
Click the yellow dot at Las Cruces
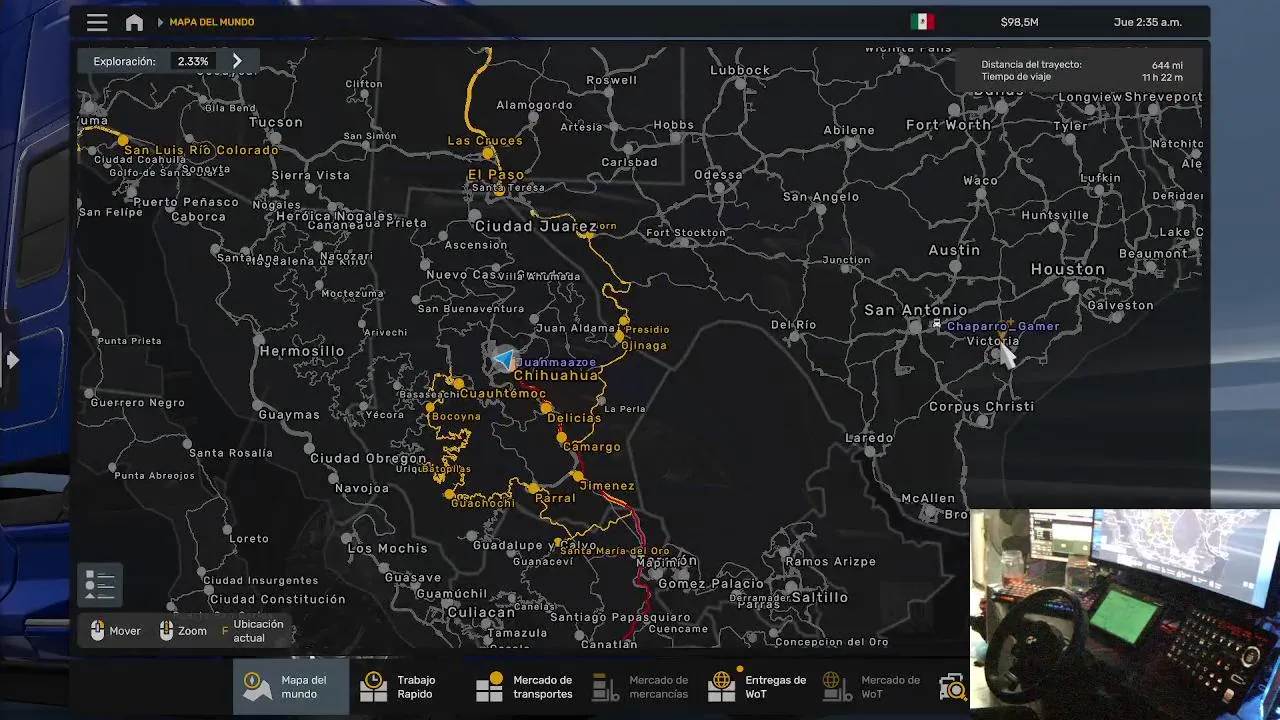coord(486,154)
